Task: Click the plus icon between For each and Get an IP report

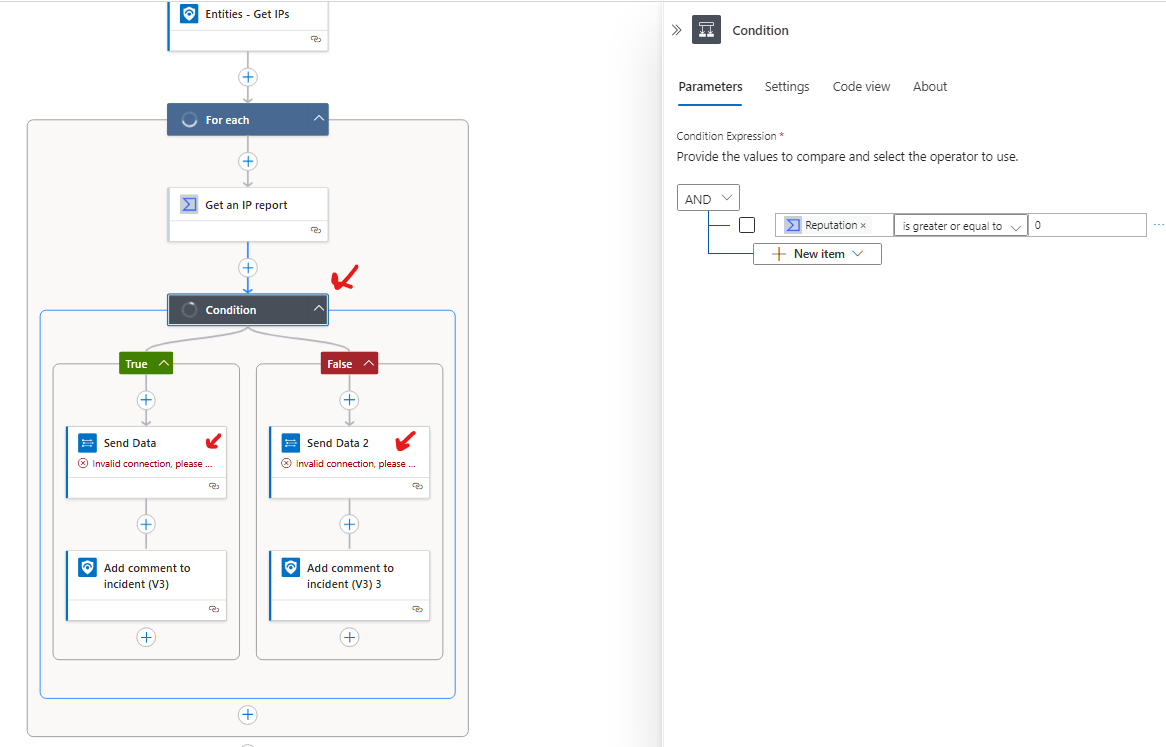Action: 247,161
